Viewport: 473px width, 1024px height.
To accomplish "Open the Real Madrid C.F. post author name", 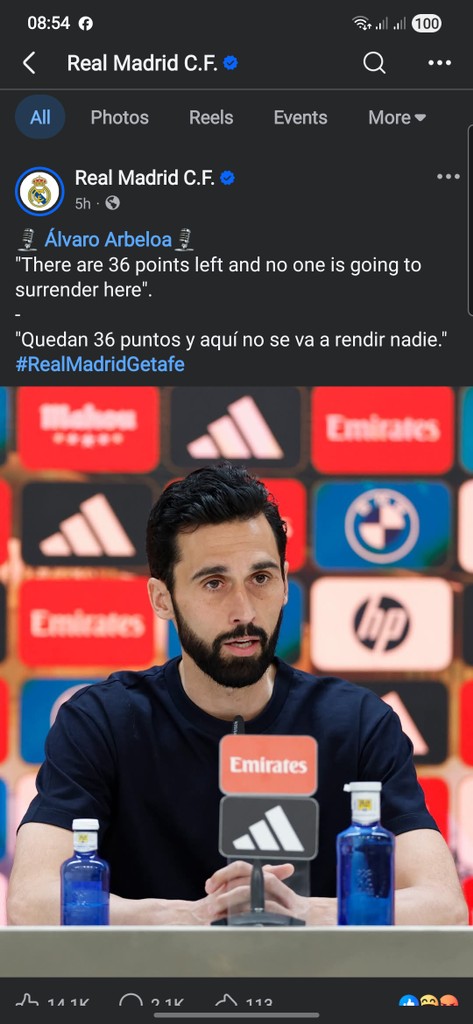I will pos(145,178).
